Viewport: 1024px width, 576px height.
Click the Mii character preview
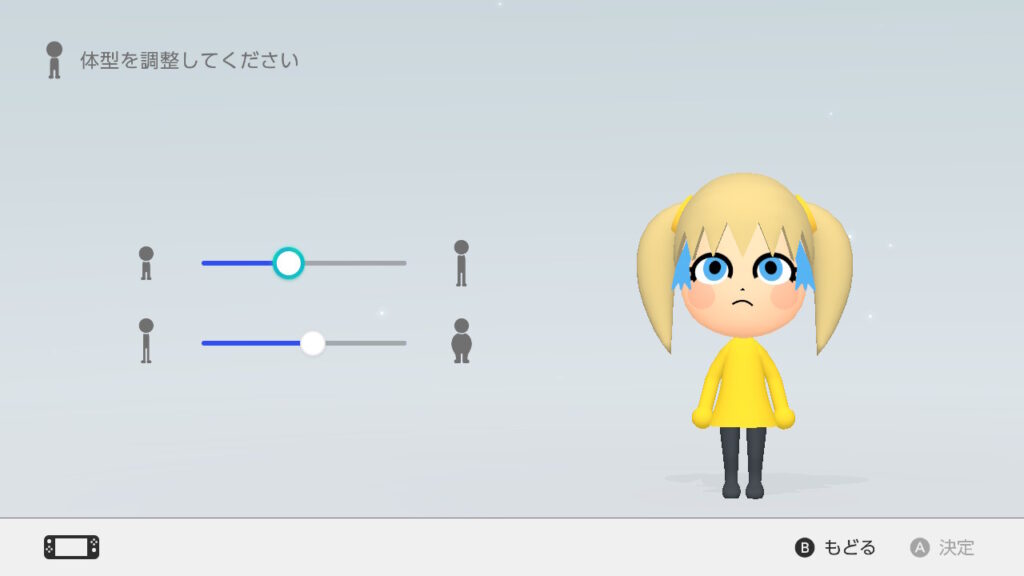(x=744, y=336)
